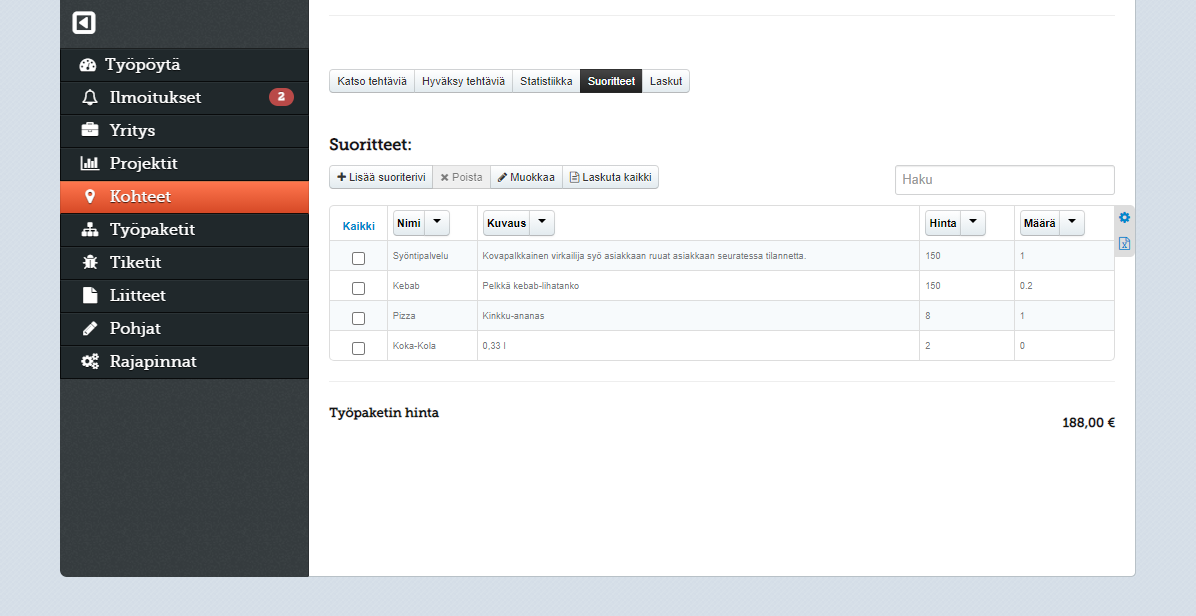Click the Haku search field
The height and width of the screenshot is (616, 1196).
(x=1004, y=180)
